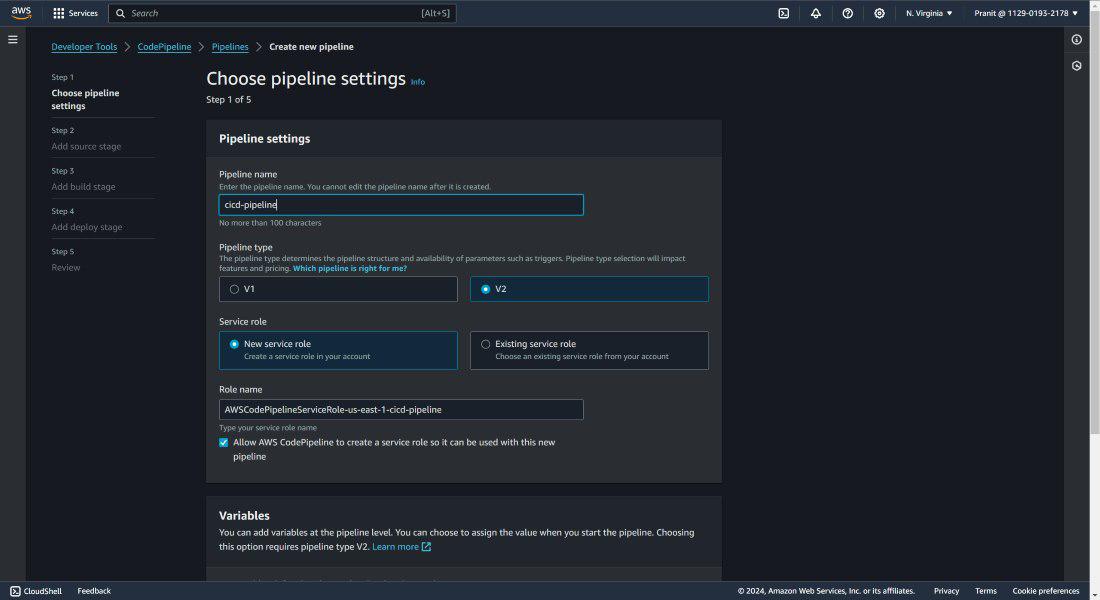The width and height of the screenshot is (1100, 600).
Task: Open the help question mark icon
Action: 847,13
